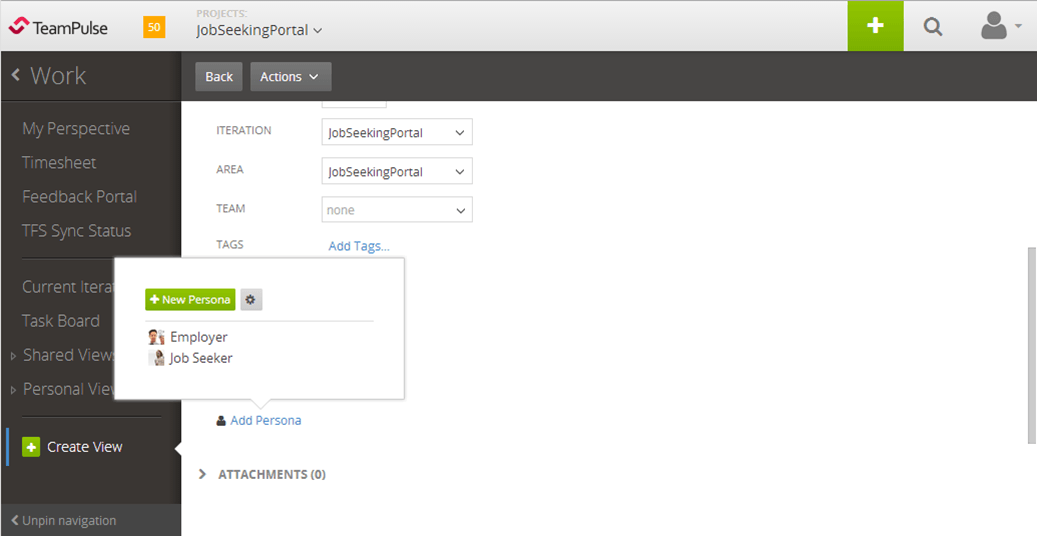Expand the Attachments section
This screenshot has width=1037, height=536.
click(203, 474)
